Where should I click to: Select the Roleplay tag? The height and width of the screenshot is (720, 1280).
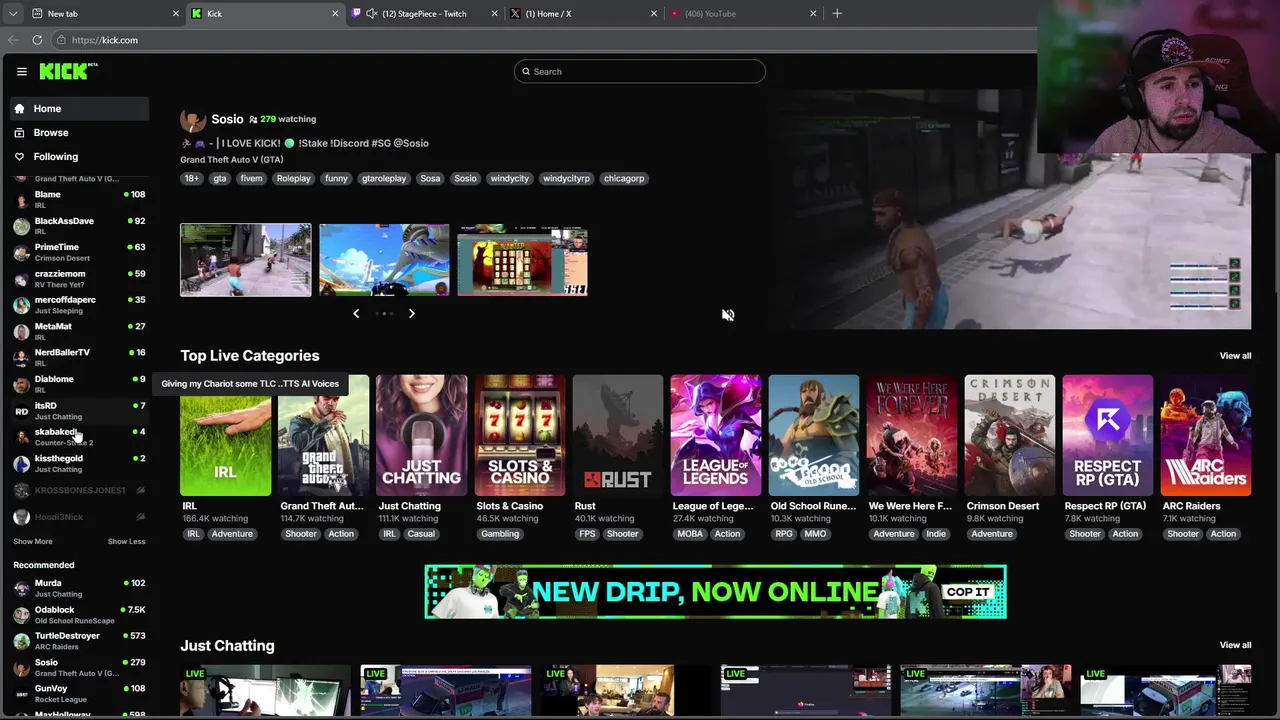[x=293, y=178]
